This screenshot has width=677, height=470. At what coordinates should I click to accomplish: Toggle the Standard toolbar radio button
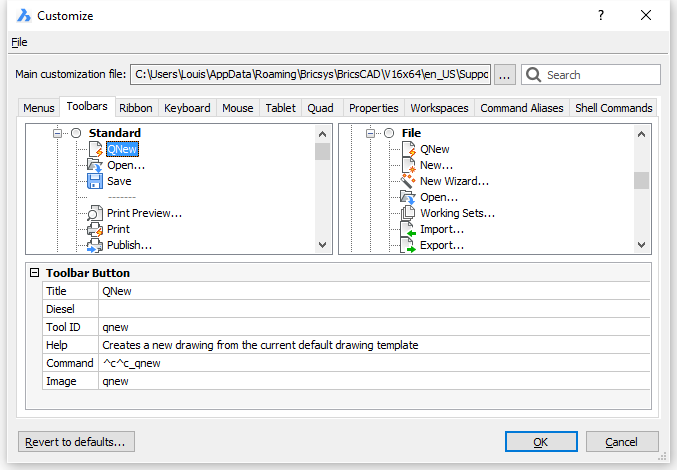click(76, 133)
